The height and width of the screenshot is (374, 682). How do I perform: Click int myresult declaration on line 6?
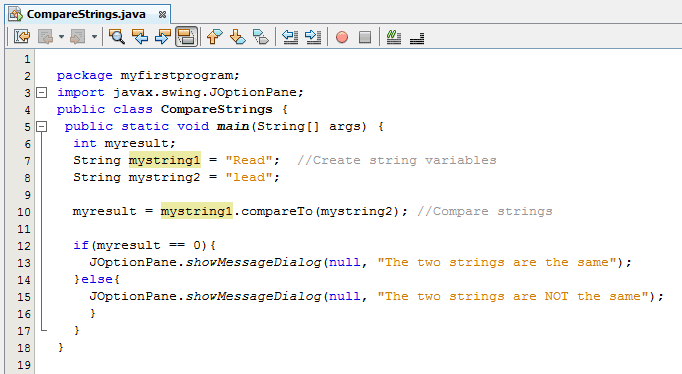(124, 144)
